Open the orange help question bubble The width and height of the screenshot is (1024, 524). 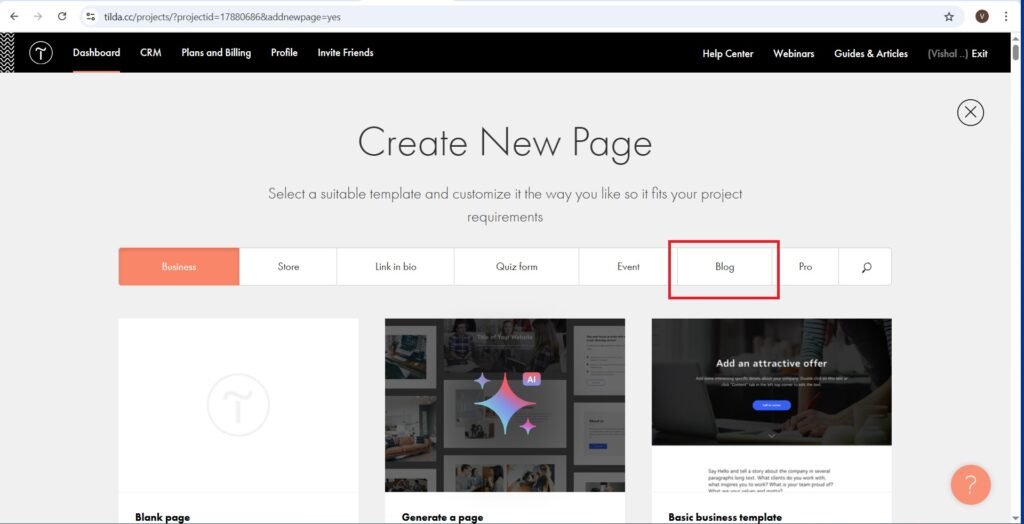click(970, 485)
